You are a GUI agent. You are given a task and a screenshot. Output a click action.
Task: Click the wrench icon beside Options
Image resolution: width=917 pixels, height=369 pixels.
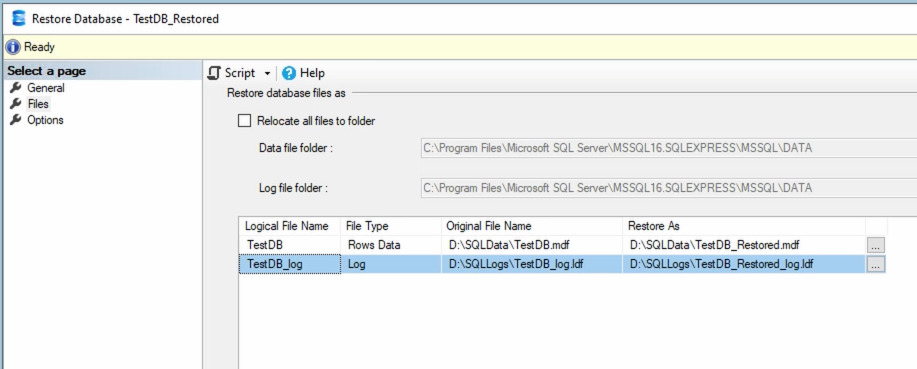[x=16, y=120]
